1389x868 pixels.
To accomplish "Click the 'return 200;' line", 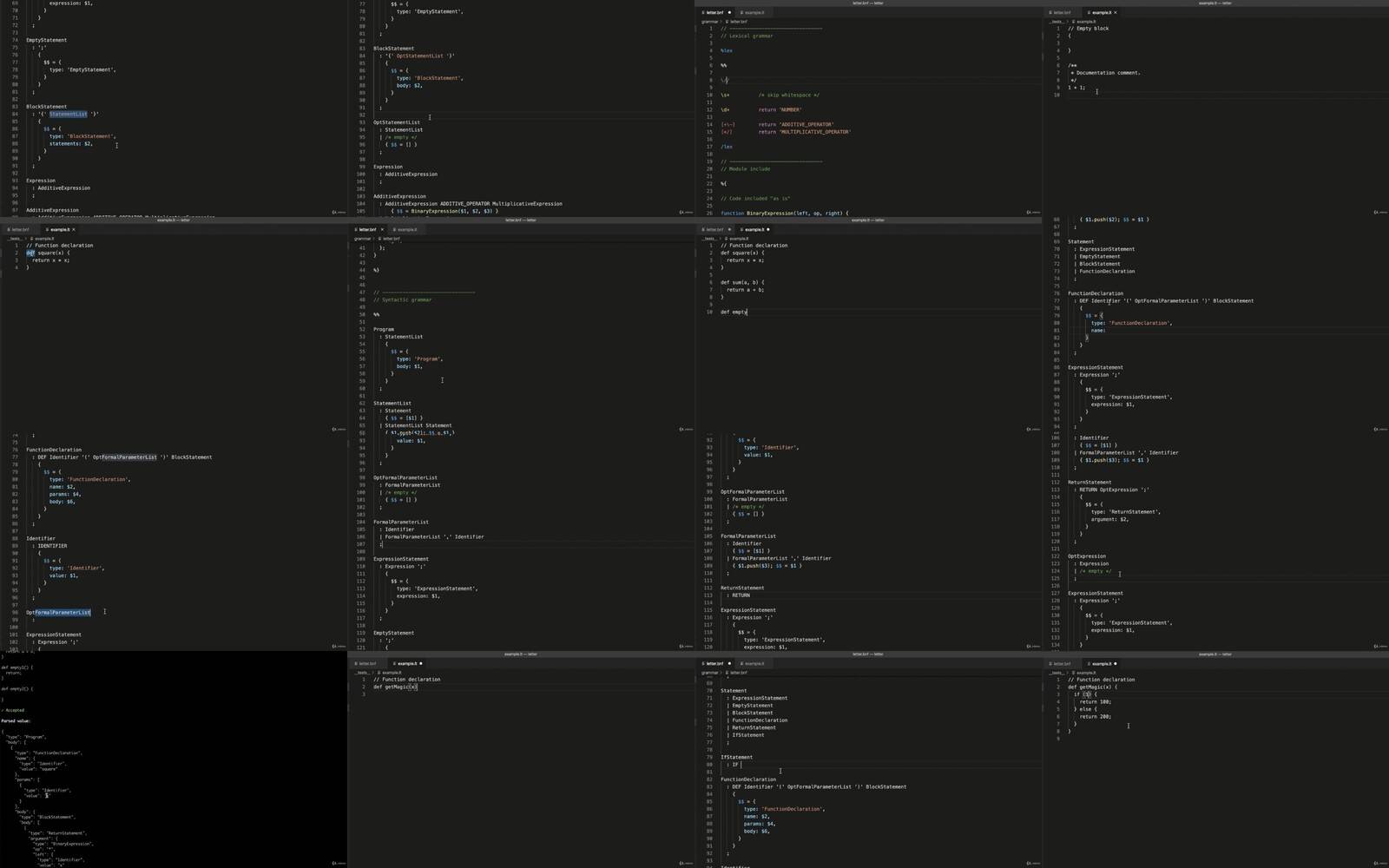I will point(1095,717).
